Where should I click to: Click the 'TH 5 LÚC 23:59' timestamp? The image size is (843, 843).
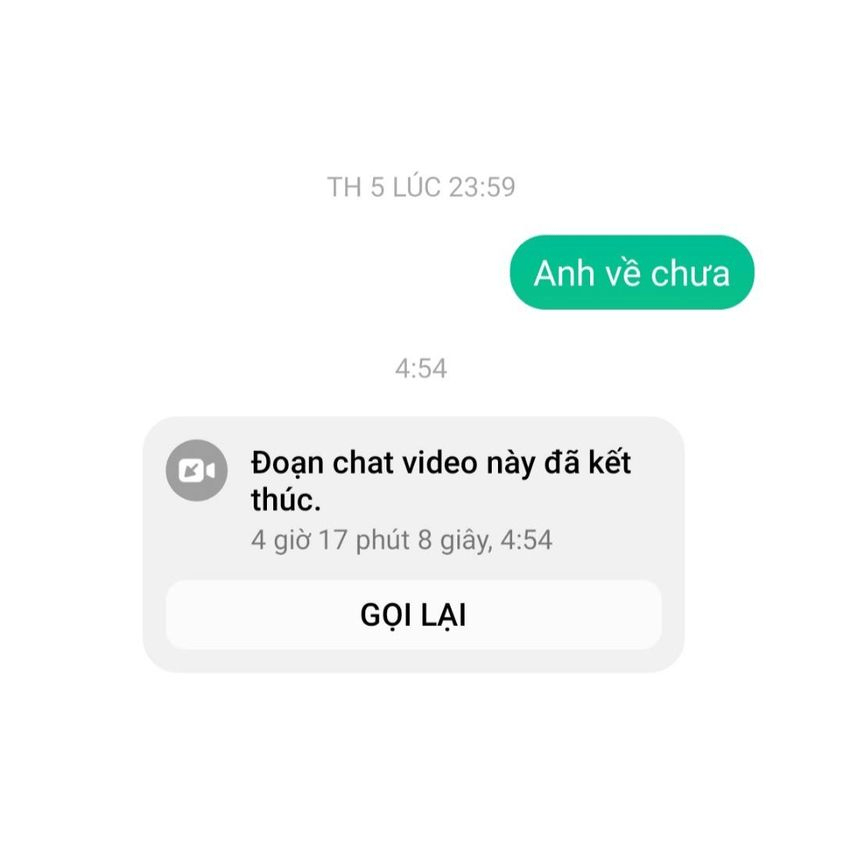(x=421, y=187)
